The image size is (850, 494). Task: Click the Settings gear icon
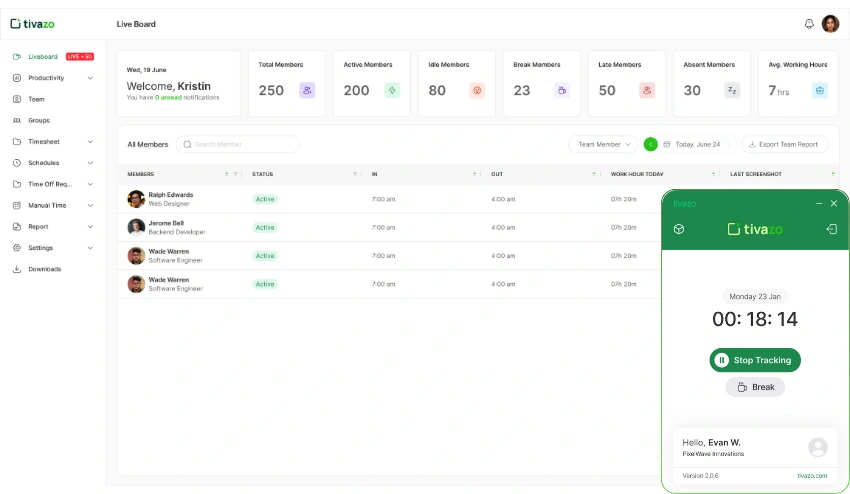[x=17, y=248]
